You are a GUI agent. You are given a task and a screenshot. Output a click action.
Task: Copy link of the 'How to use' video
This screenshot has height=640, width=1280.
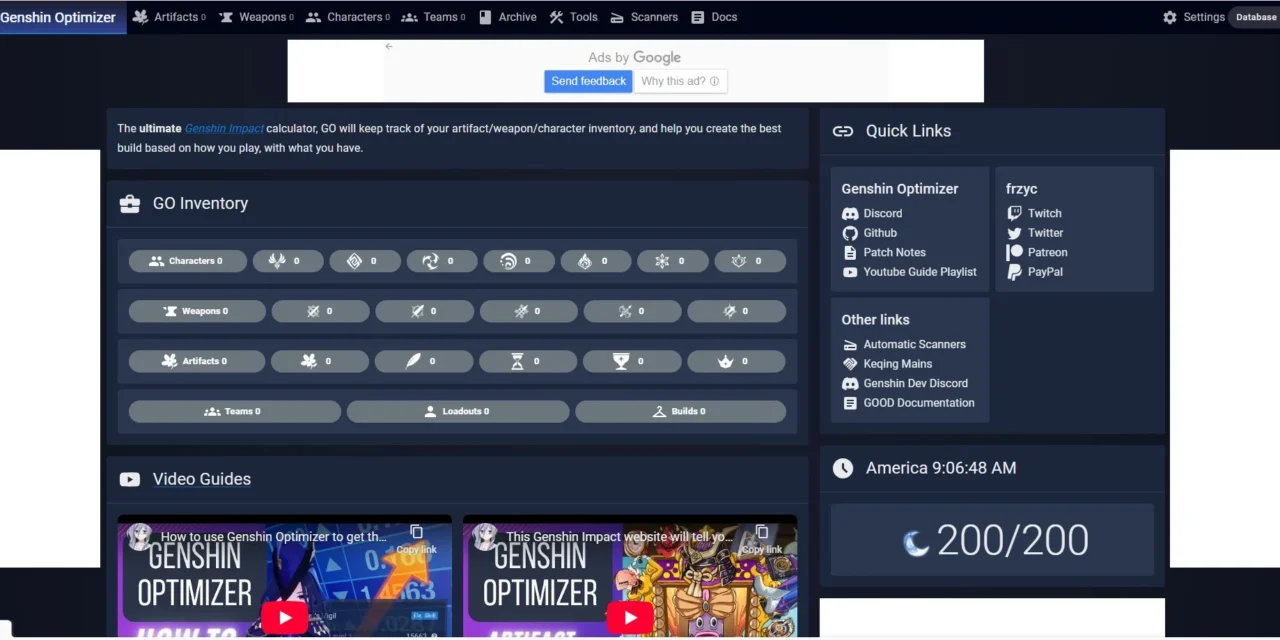click(x=417, y=539)
